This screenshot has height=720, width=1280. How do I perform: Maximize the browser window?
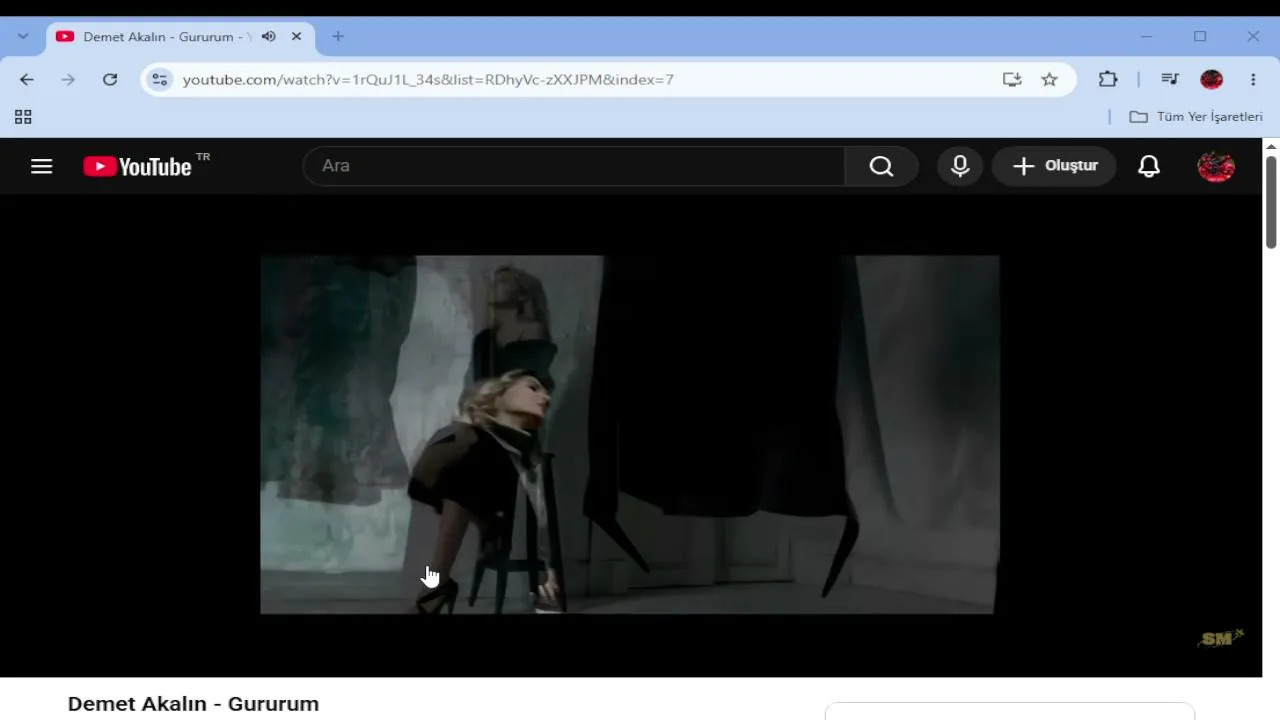coord(1200,37)
